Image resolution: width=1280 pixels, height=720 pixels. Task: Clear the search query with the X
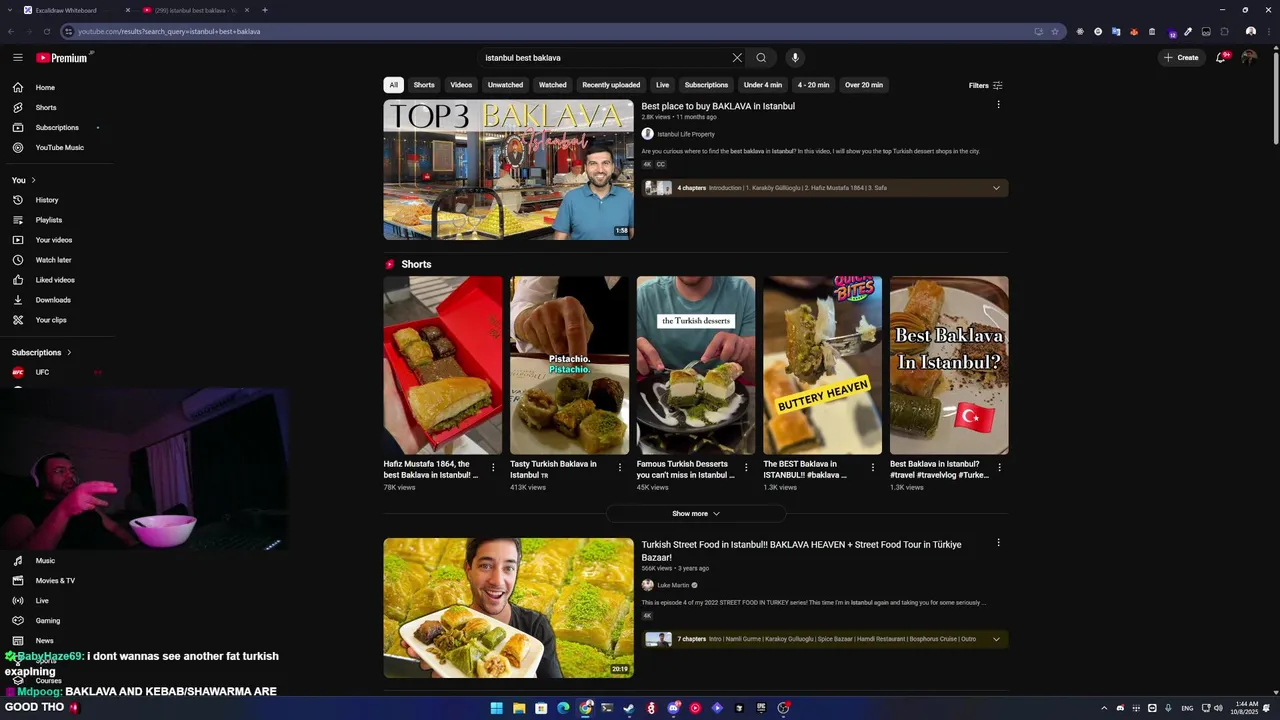(x=737, y=58)
